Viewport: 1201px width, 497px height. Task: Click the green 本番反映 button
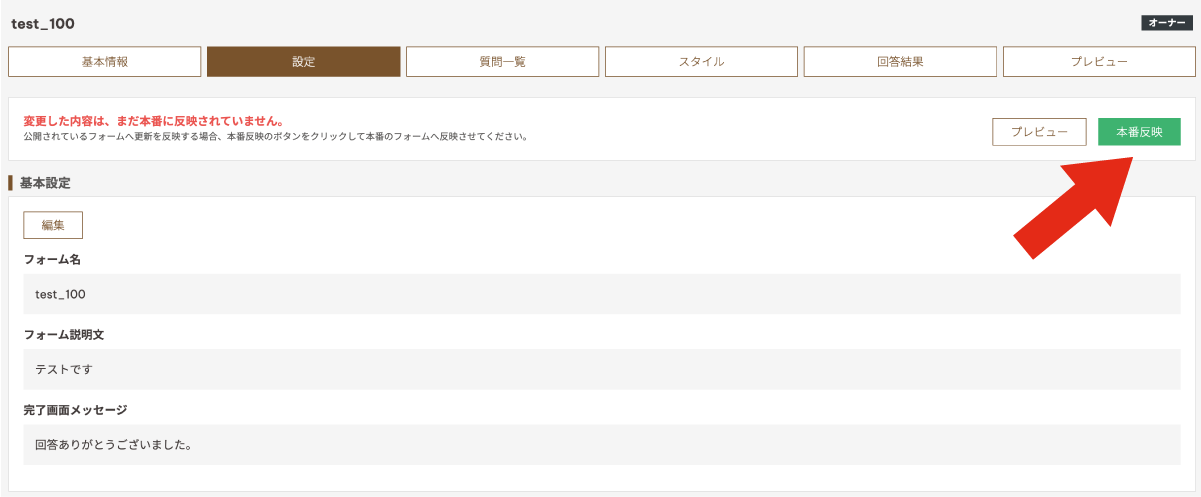pos(1139,132)
